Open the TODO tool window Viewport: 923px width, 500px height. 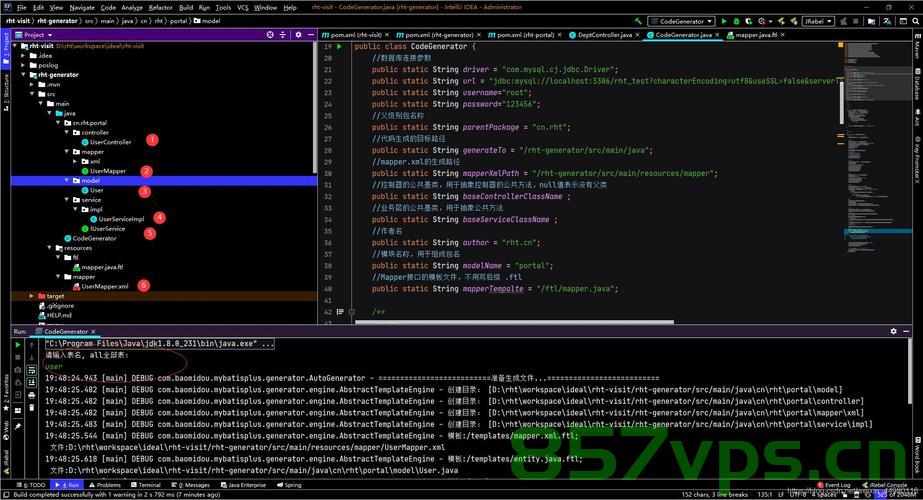pos(32,485)
